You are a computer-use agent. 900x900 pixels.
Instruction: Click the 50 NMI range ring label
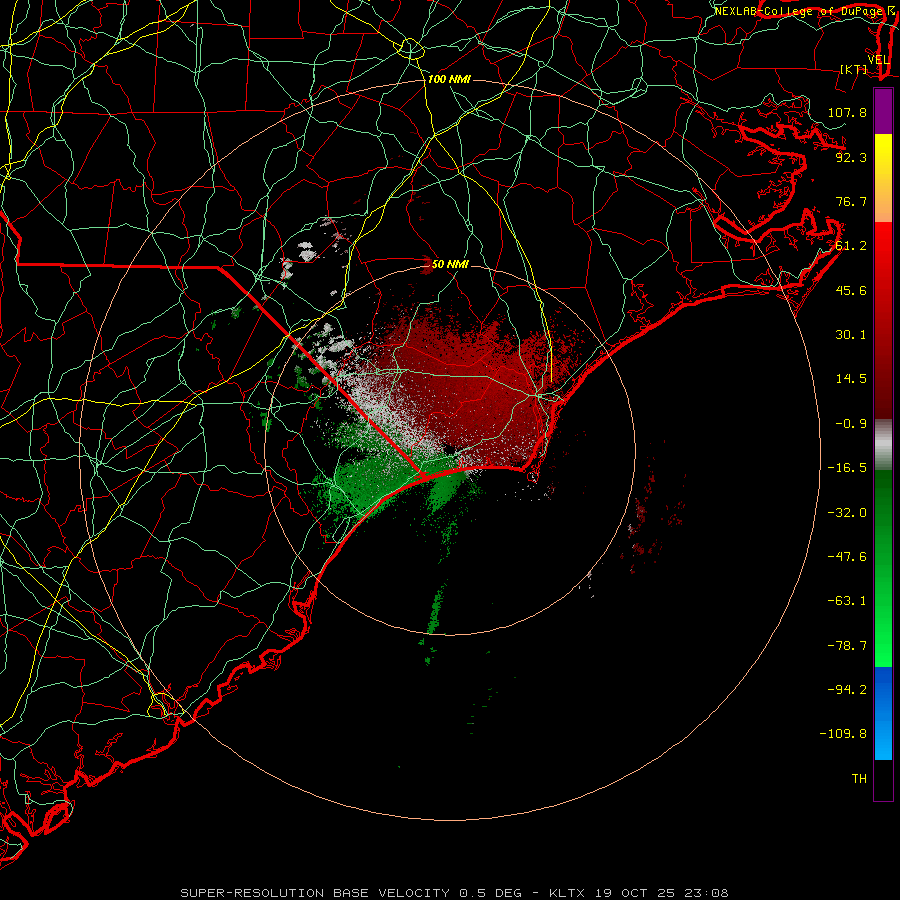(450, 264)
